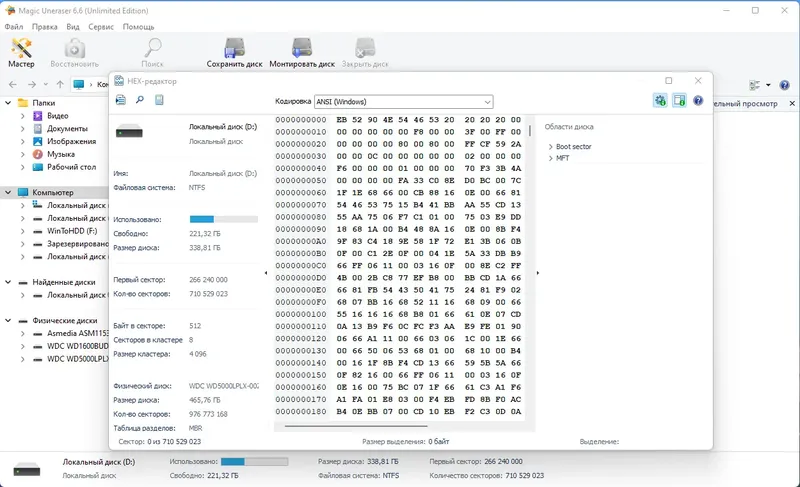Viewport: 800px width, 487px height.
Task: Click right panel collapse arrow of hex view
Action: [538, 273]
